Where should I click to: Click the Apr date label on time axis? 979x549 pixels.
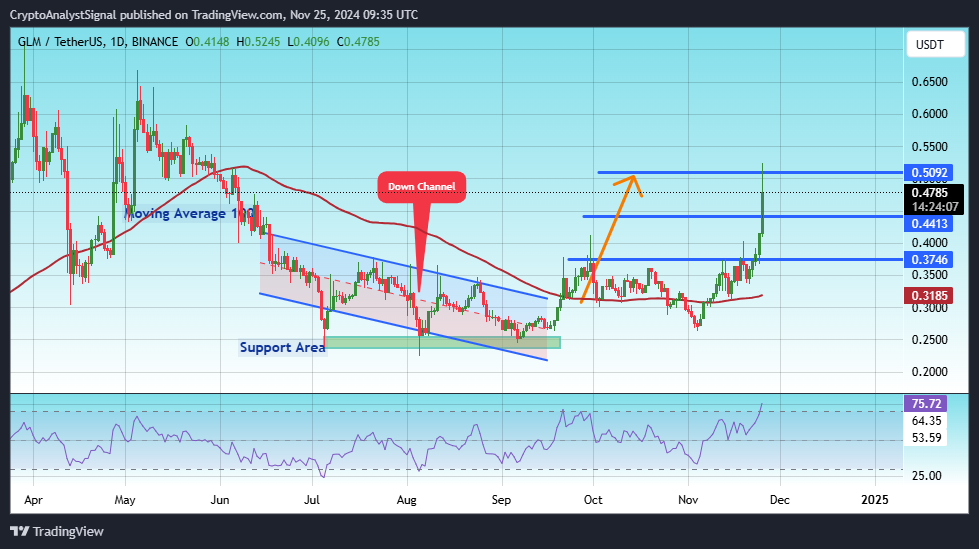(x=33, y=500)
